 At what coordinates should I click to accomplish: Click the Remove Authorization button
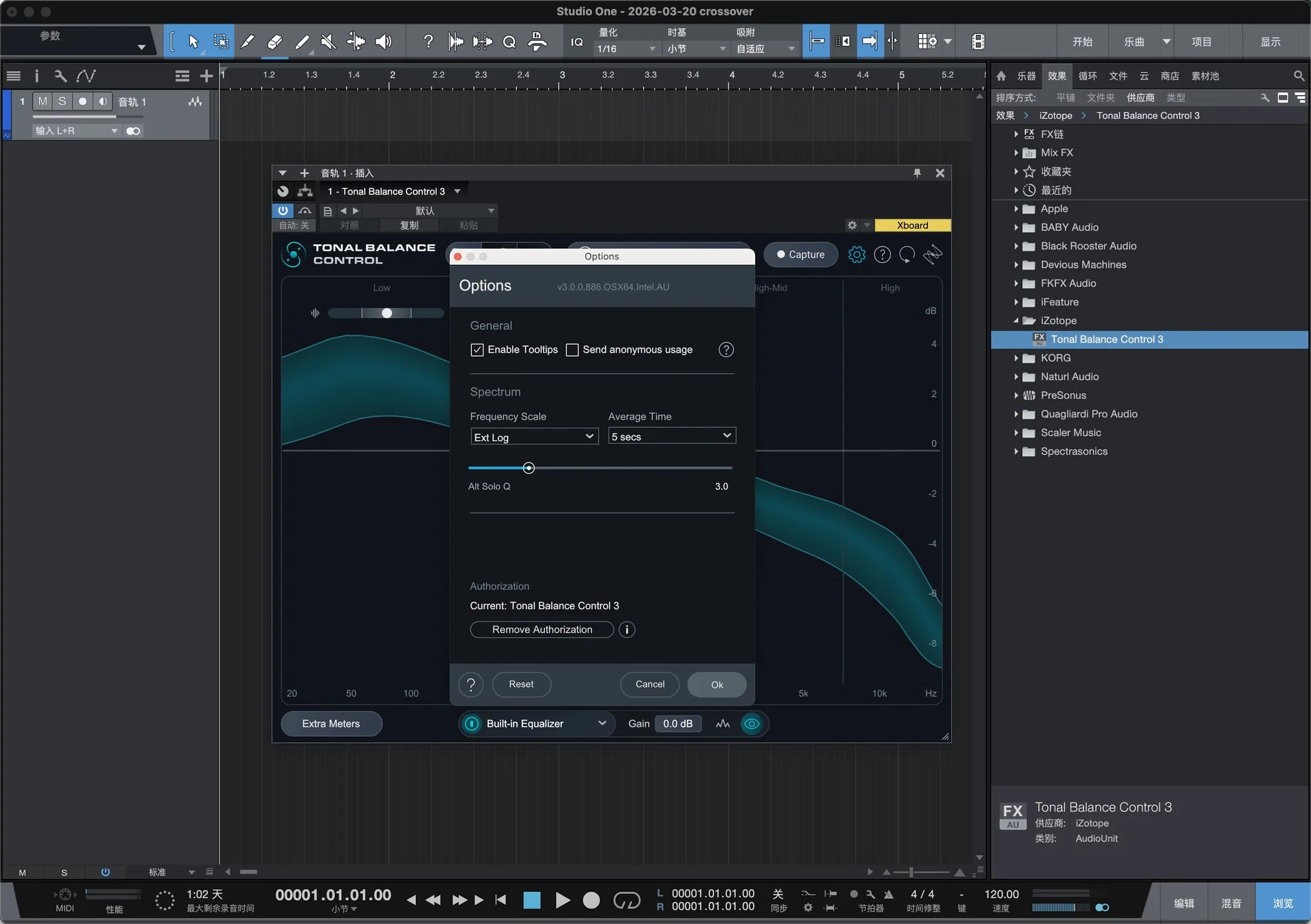[x=541, y=630]
